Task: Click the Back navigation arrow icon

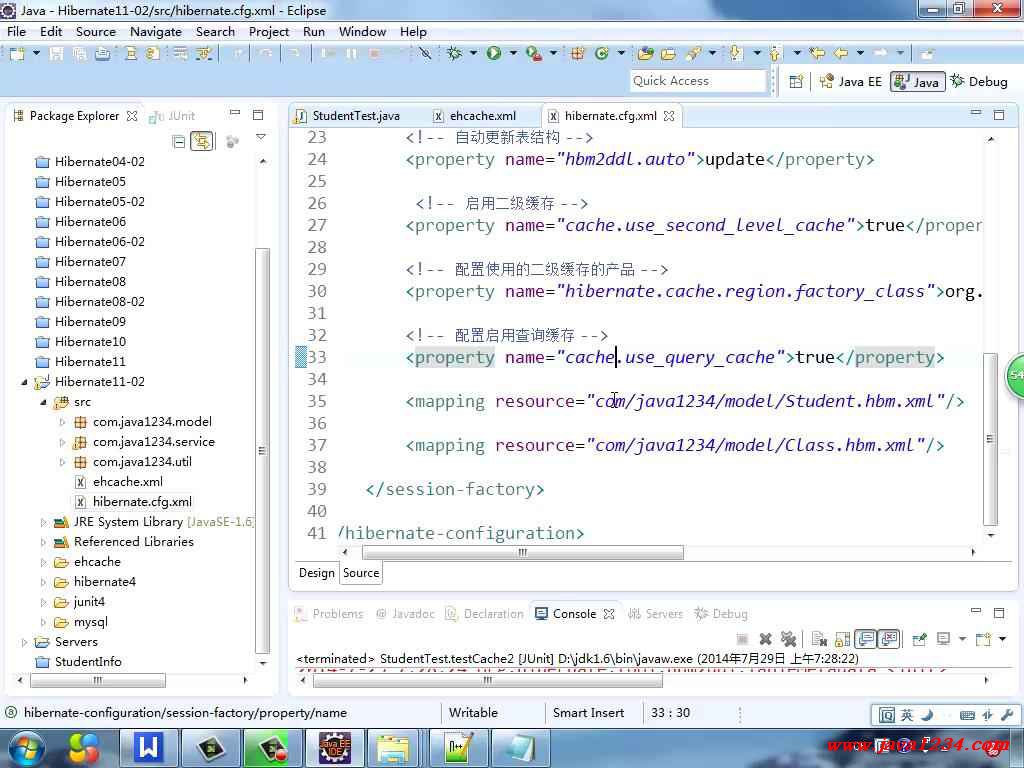Action: tap(841, 54)
